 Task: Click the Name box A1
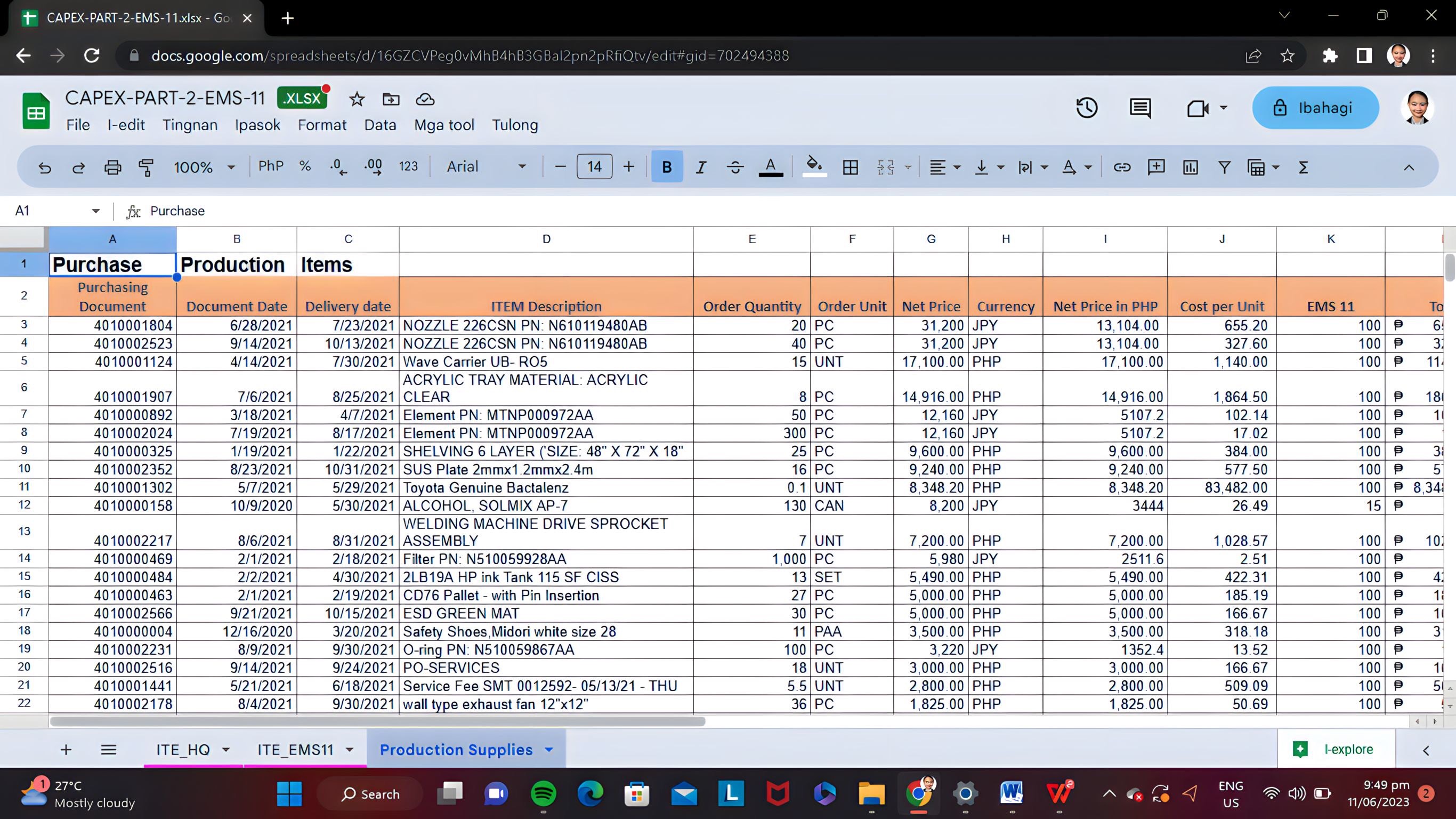tap(56, 211)
